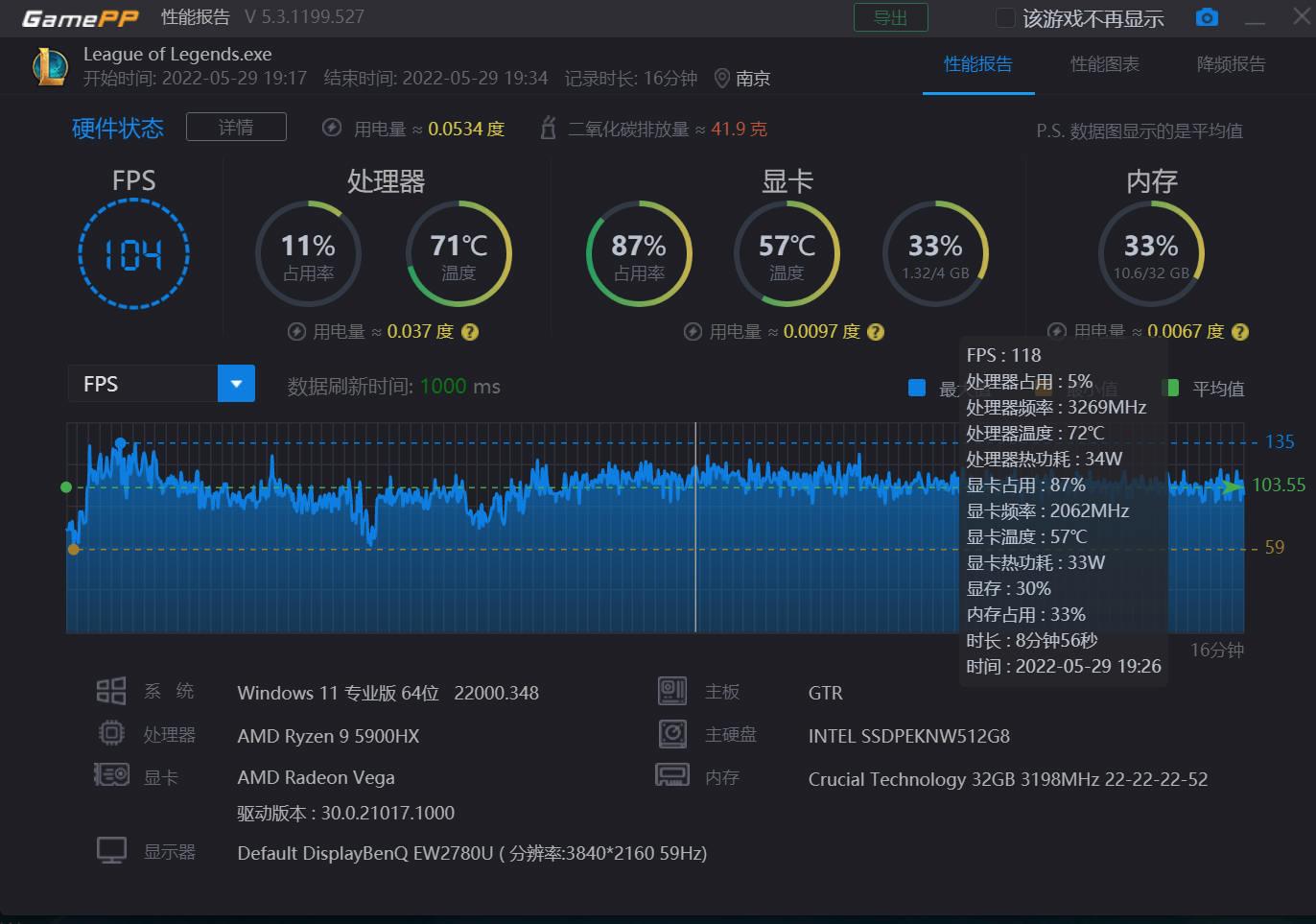1316x924 pixels.
Task: Click the carbon emission icon near 41.9克
Action: point(548,128)
